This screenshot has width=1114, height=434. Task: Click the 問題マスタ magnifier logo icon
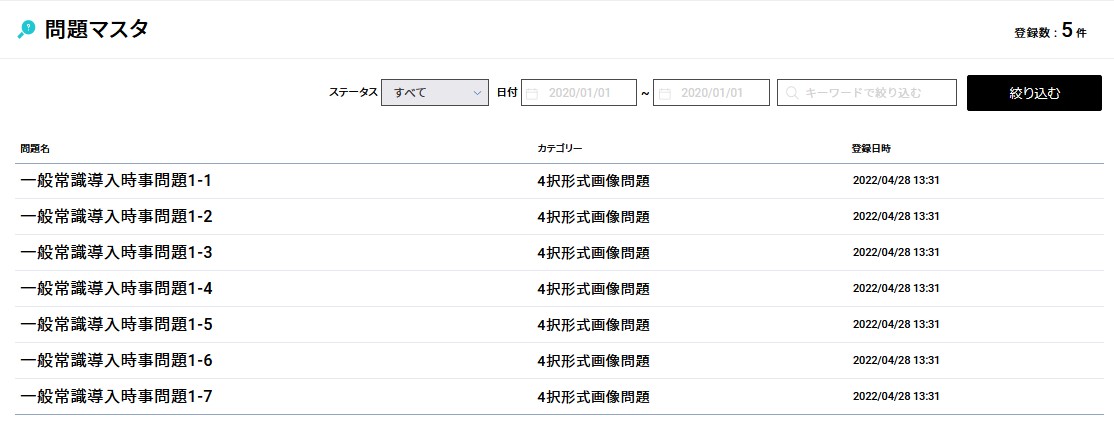27,30
